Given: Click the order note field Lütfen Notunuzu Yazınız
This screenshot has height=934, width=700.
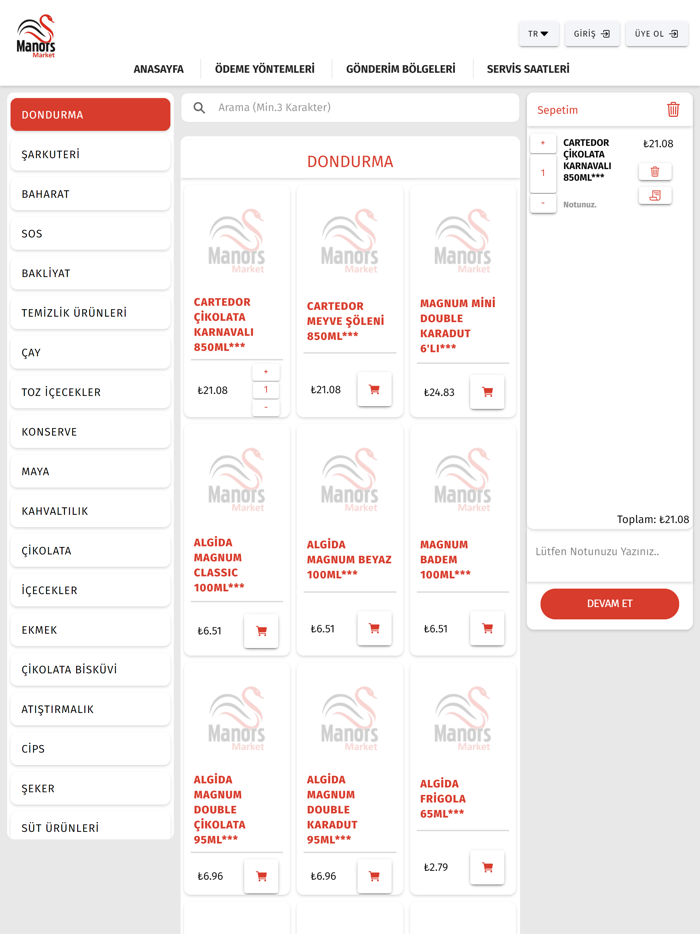Looking at the screenshot, I should coord(609,556).
